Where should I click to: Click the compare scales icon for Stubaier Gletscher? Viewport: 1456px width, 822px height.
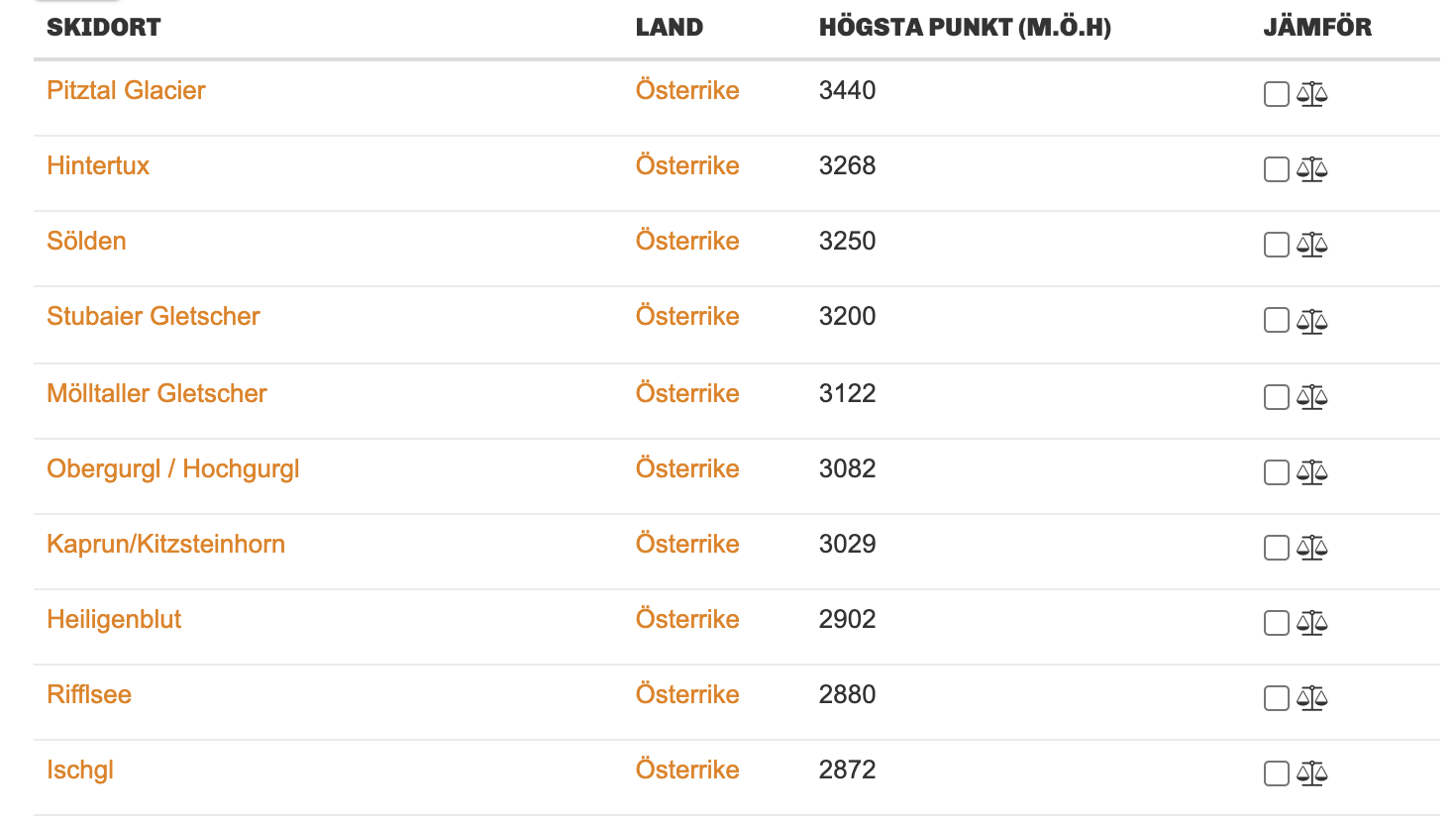(x=1311, y=321)
